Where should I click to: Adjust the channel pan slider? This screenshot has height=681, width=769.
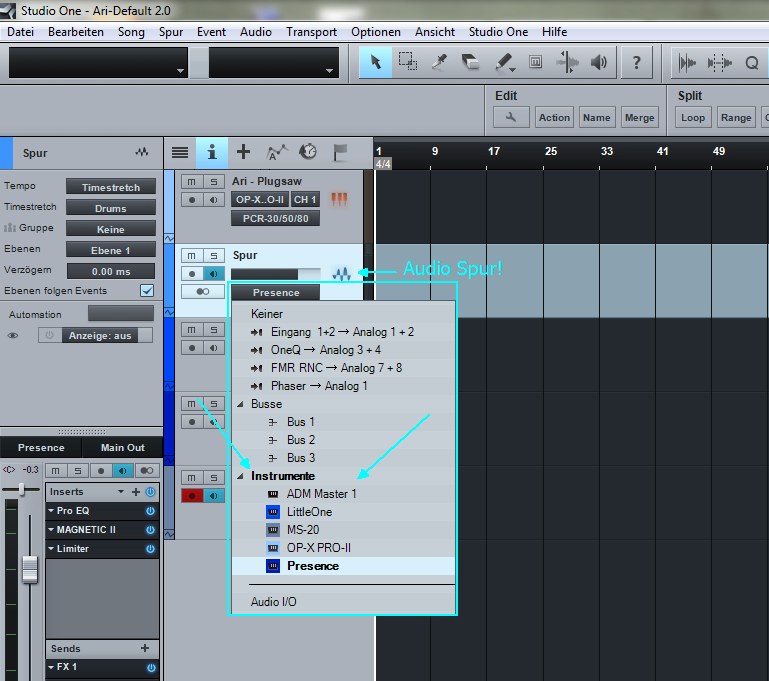(x=21, y=489)
